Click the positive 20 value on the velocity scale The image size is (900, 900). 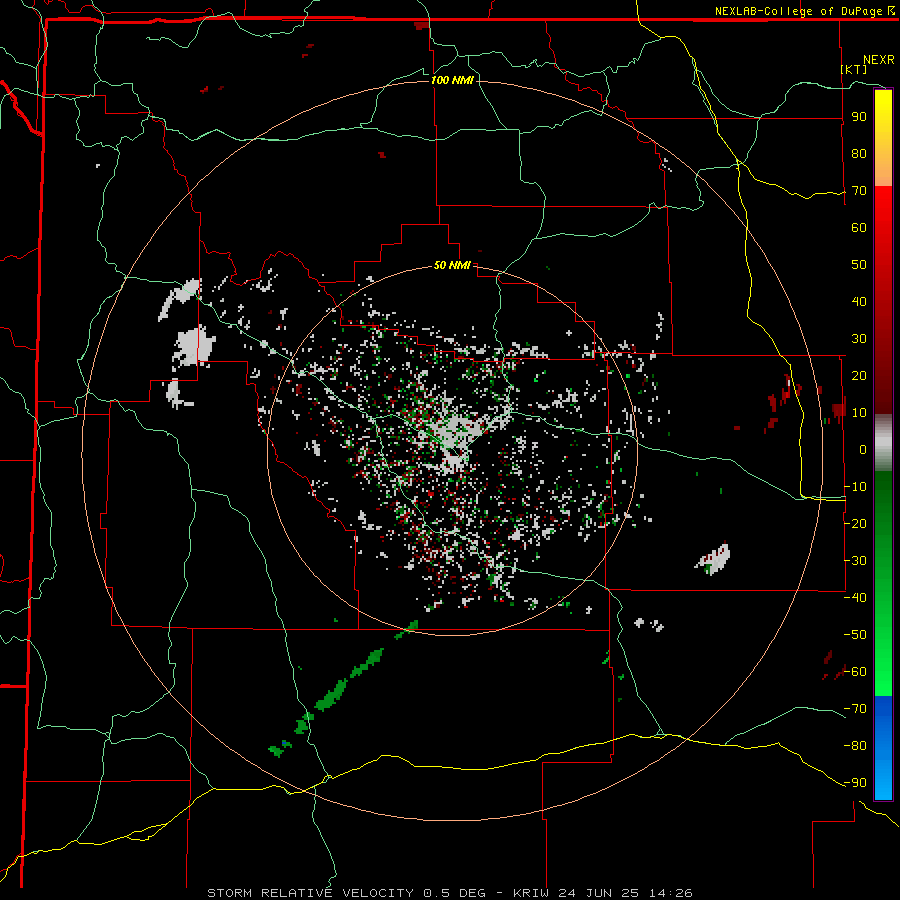[859, 375]
